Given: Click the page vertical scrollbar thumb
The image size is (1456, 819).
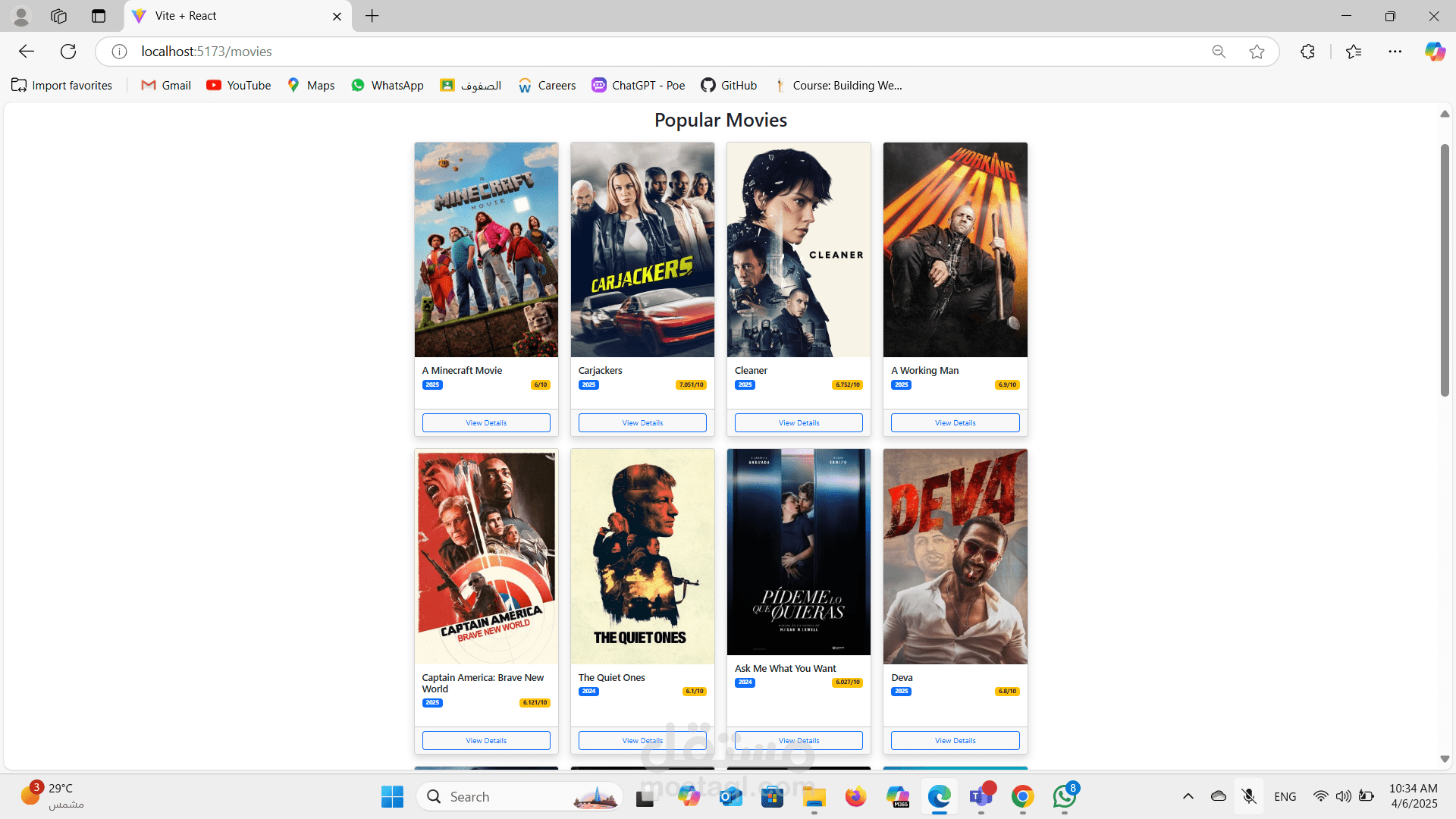Looking at the screenshot, I should (1445, 269).
